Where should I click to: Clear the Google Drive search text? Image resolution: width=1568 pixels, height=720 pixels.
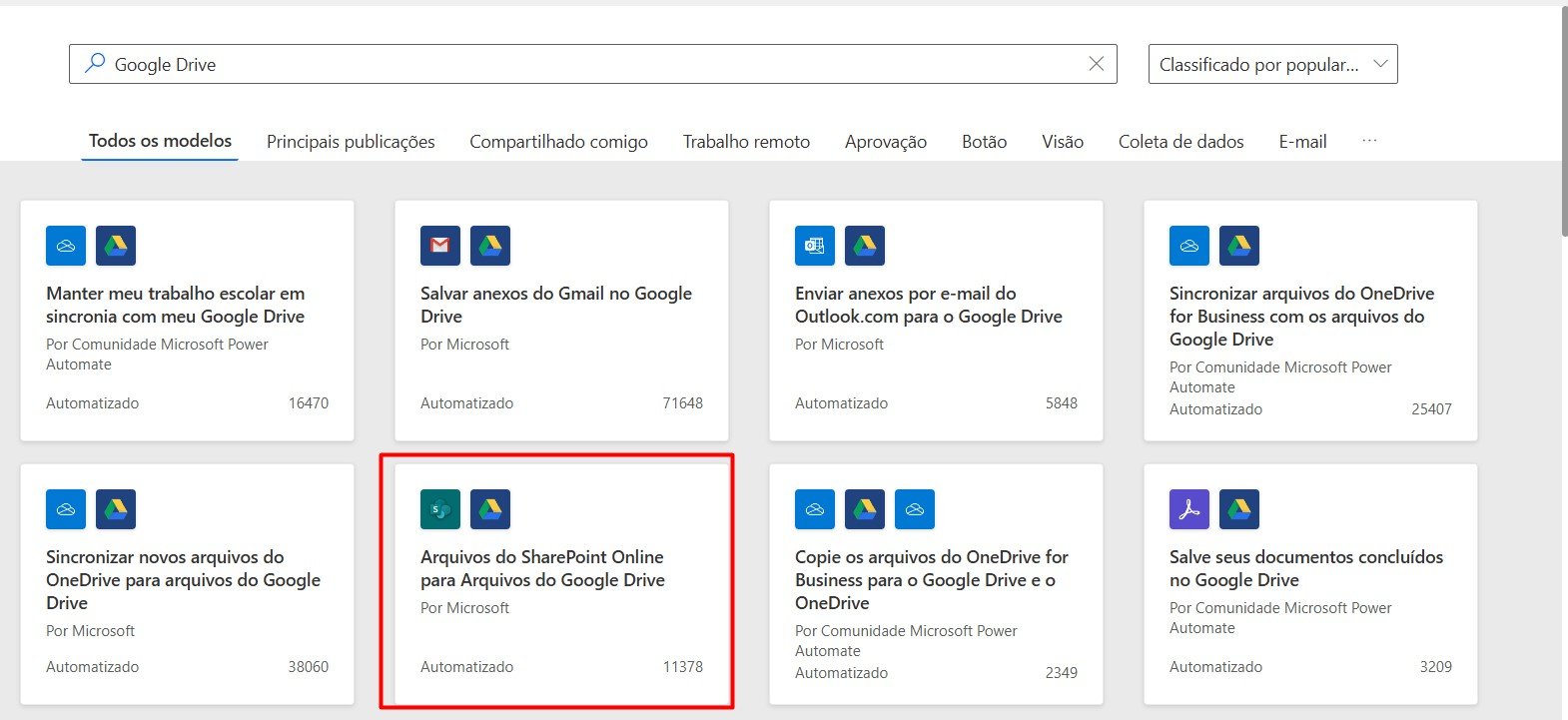[1096, 64]
